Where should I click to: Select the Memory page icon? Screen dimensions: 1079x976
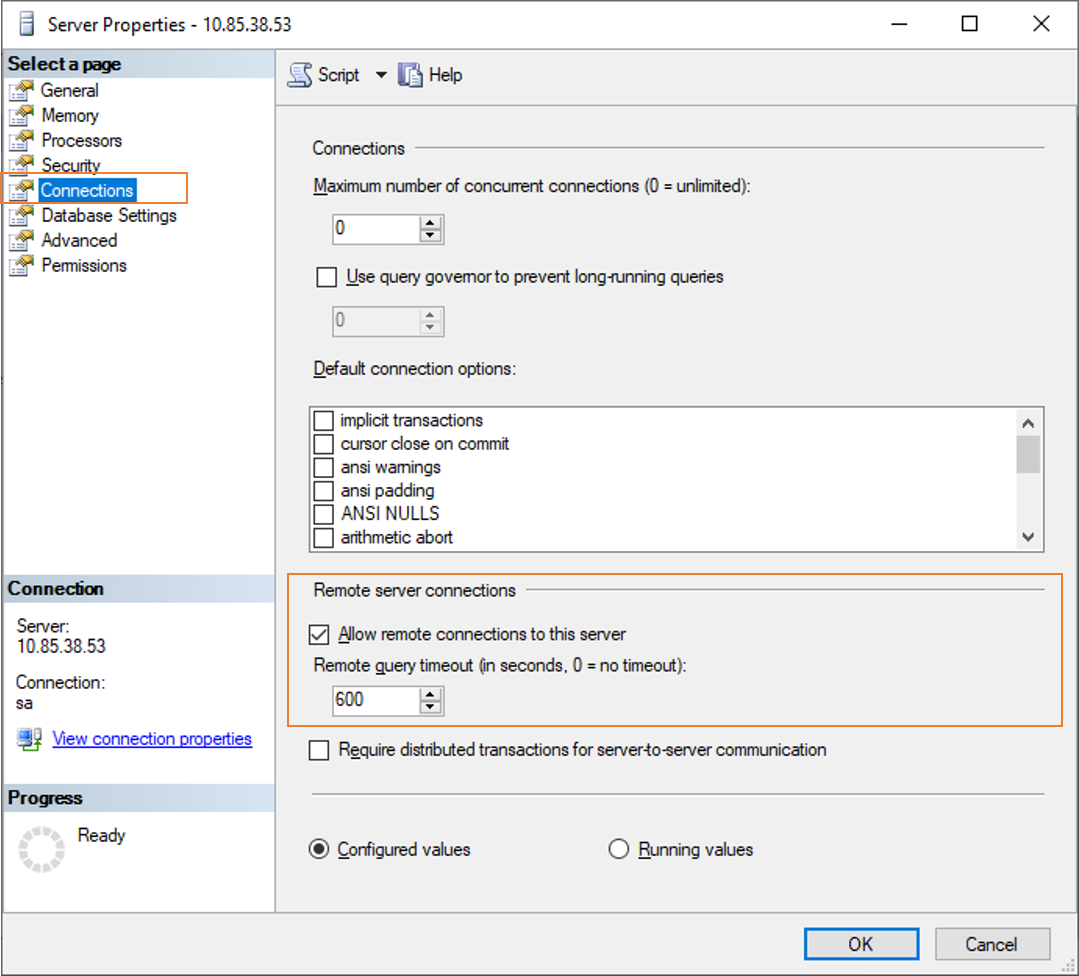click(x=21, y=115)
